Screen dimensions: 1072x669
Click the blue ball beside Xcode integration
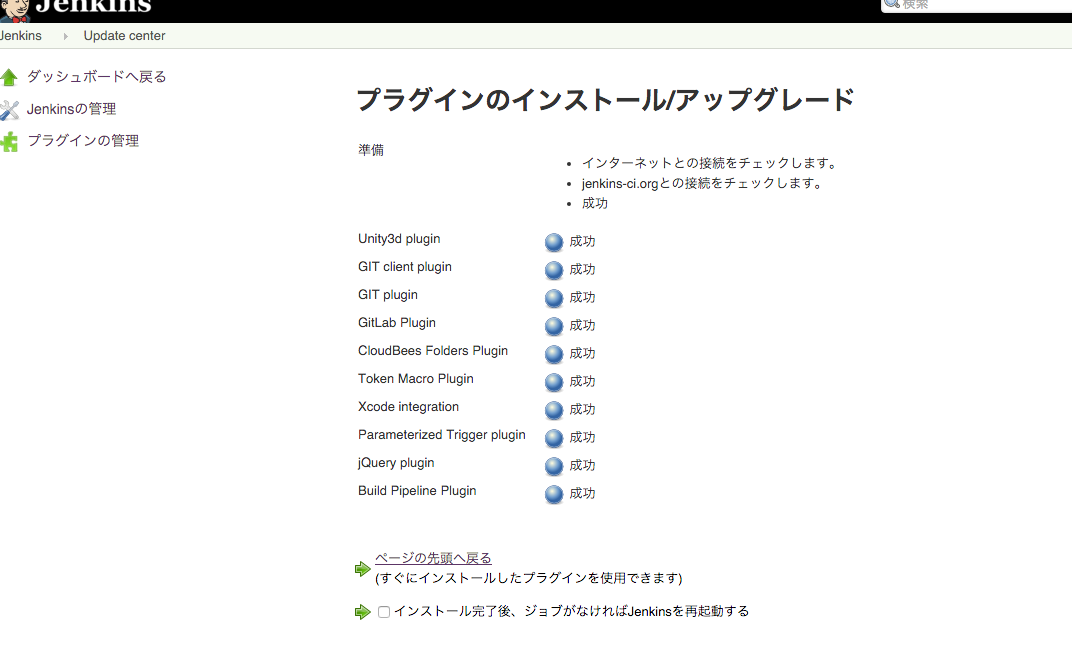[554, 410]
